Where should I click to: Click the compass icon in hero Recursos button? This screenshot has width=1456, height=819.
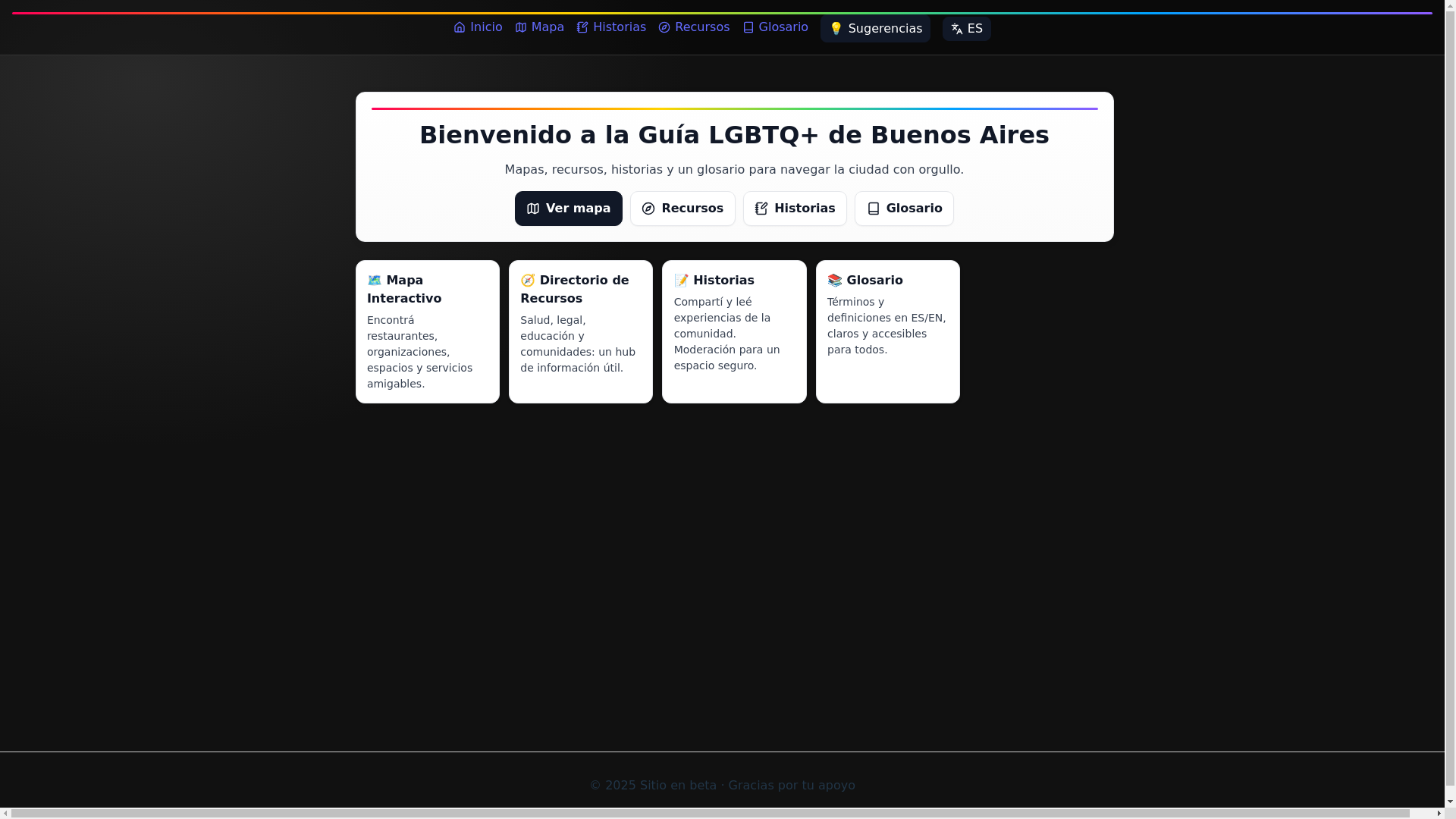648,209
